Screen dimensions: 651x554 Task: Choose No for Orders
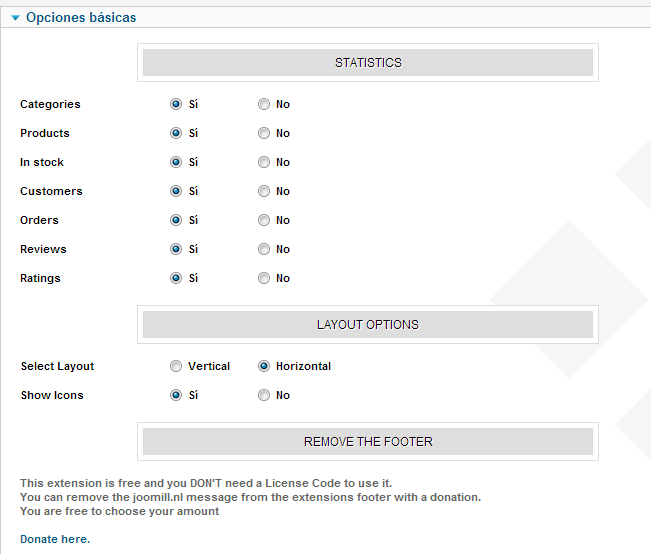point(264,220)
